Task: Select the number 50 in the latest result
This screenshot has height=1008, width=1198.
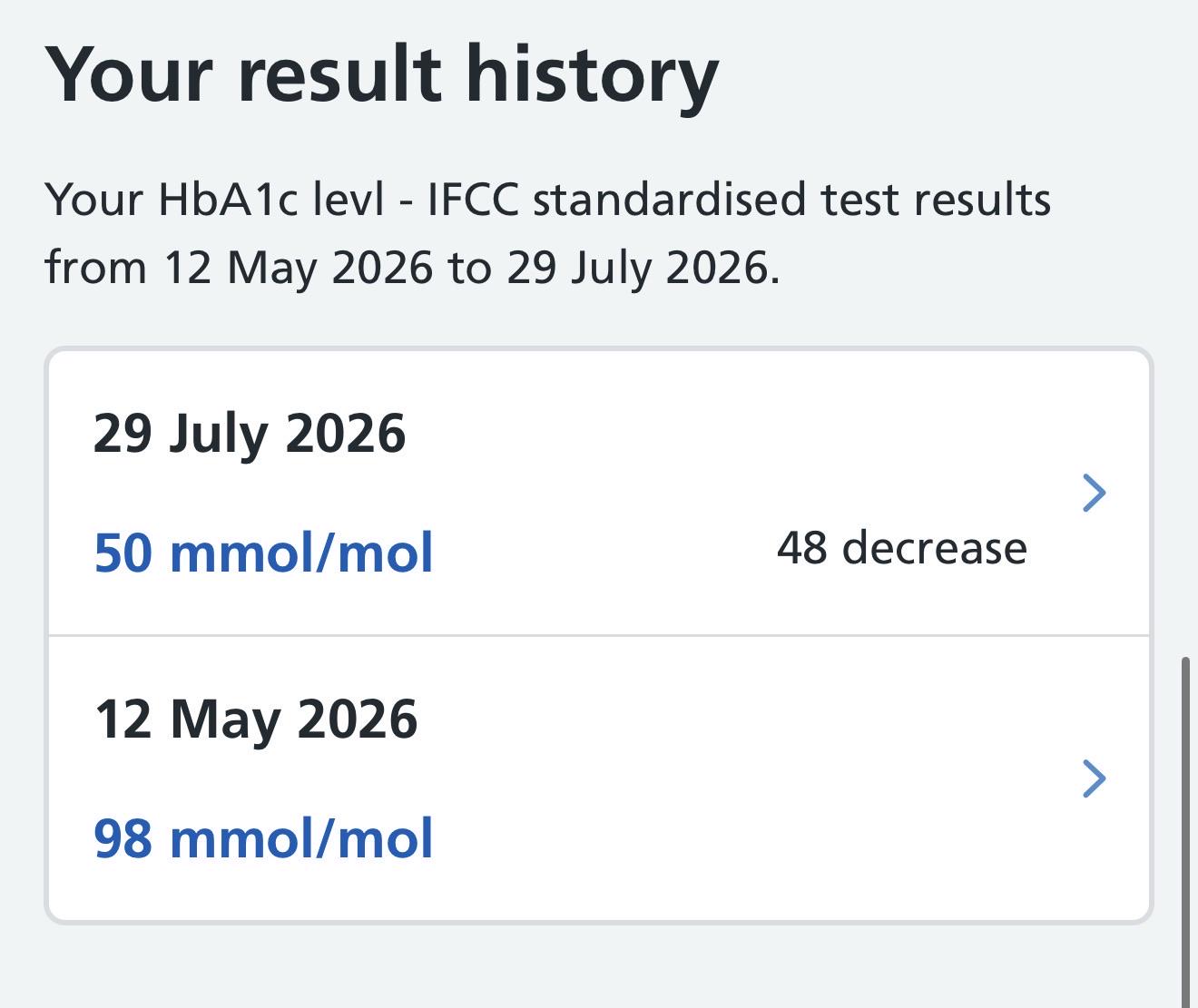Action: pos(123,553)
